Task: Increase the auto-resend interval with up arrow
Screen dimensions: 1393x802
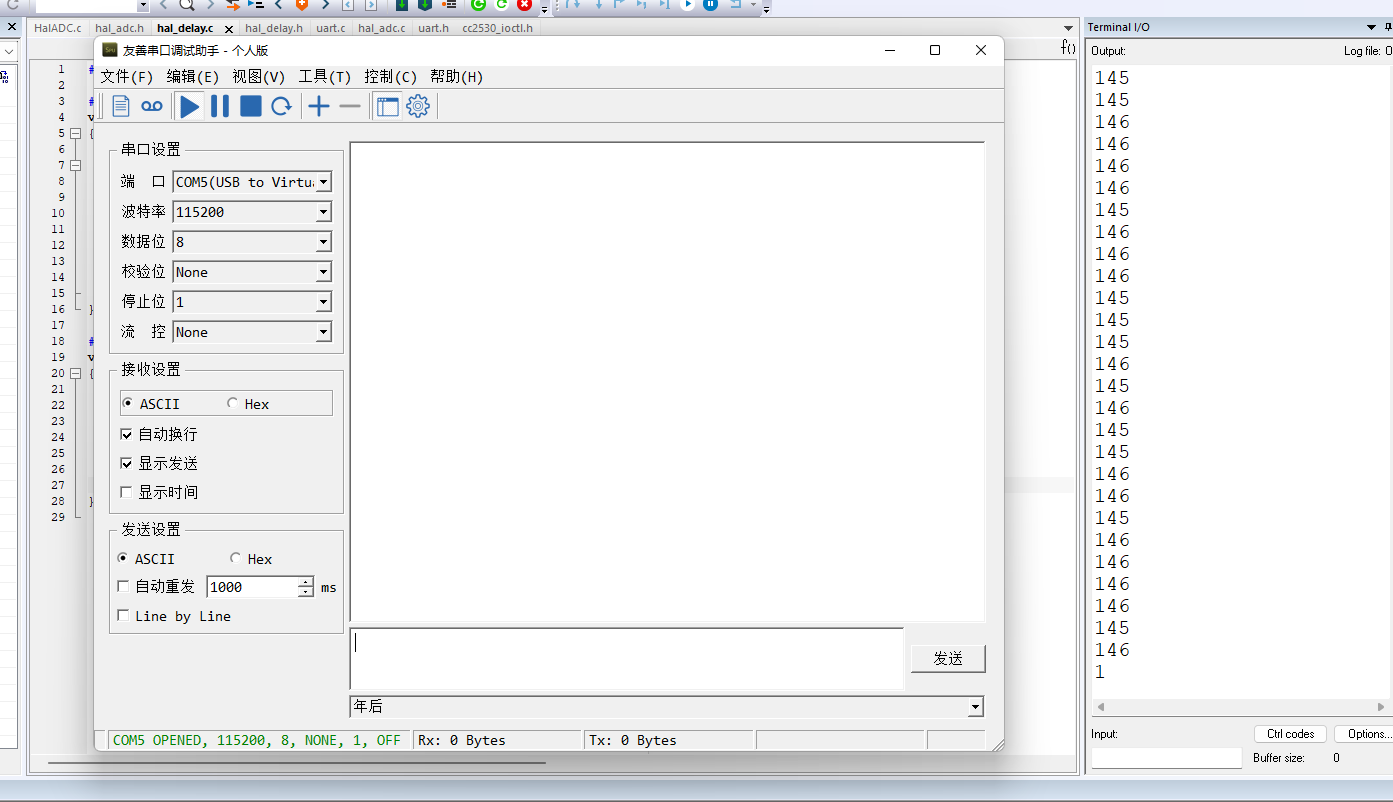Action: tap(306, 582)
